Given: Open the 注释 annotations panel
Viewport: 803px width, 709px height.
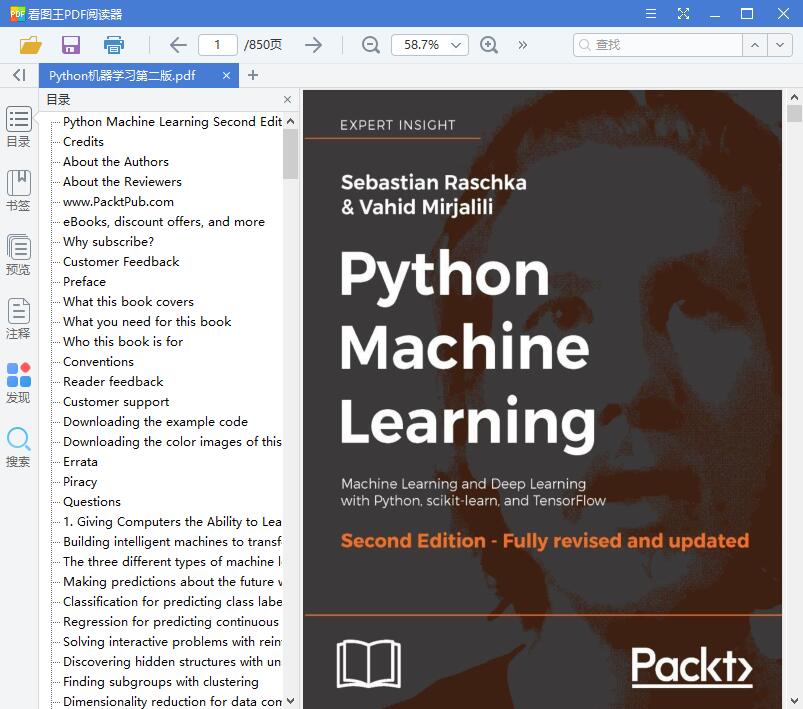Looking at the screenshot, I should [x=18, y=318].
